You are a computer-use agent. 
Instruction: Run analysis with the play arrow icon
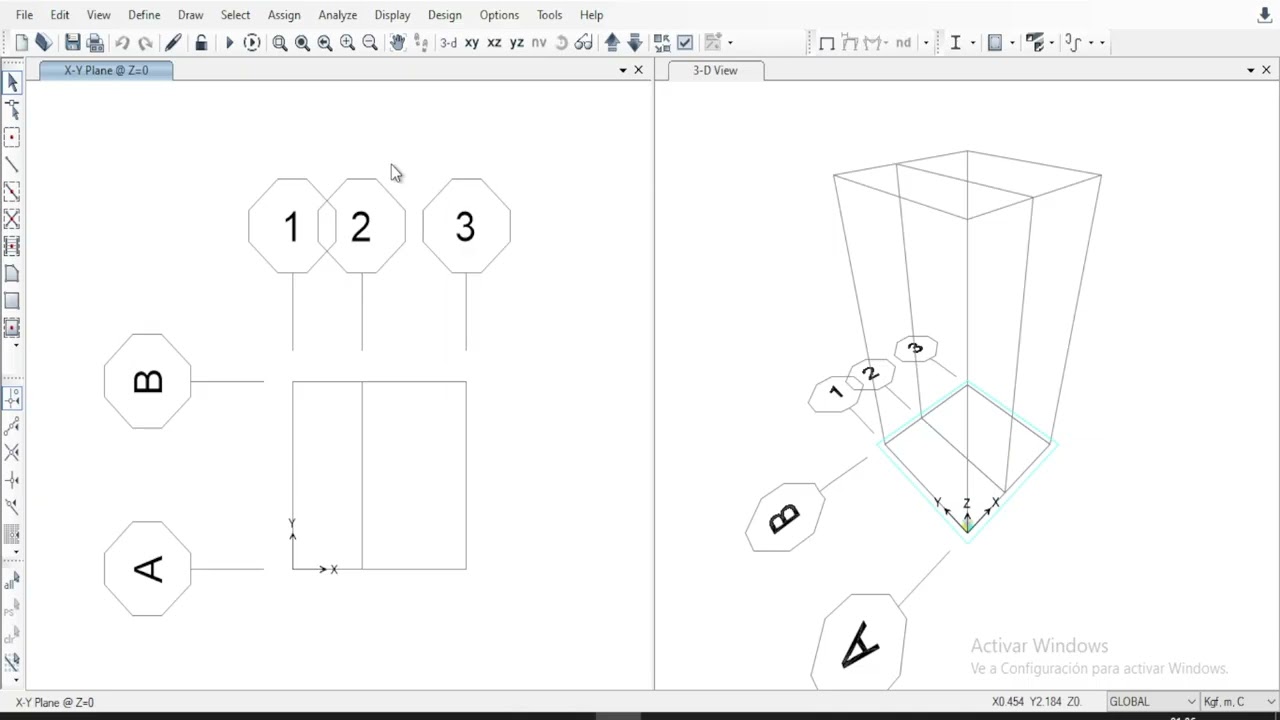(229, 42)
